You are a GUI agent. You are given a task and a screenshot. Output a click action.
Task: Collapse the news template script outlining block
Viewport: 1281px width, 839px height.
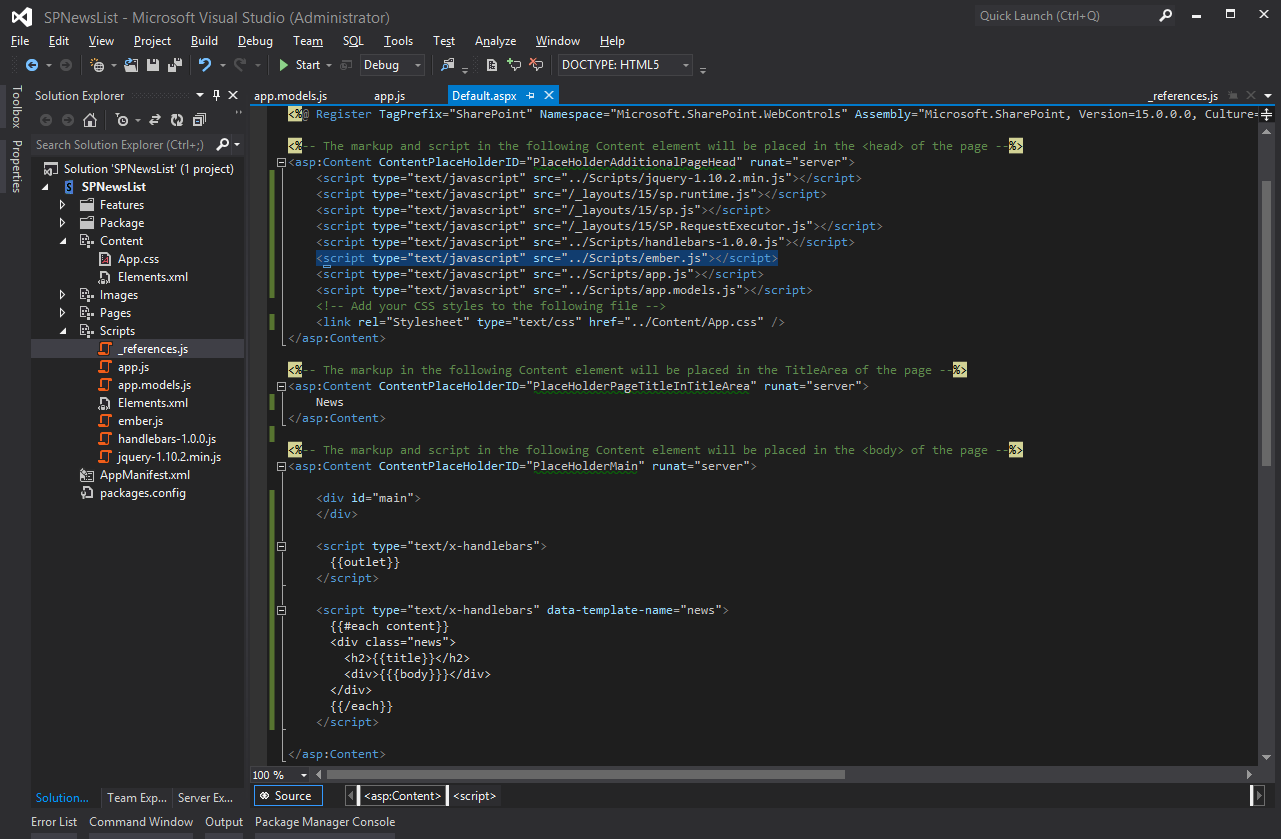click(x=282, y=610)
